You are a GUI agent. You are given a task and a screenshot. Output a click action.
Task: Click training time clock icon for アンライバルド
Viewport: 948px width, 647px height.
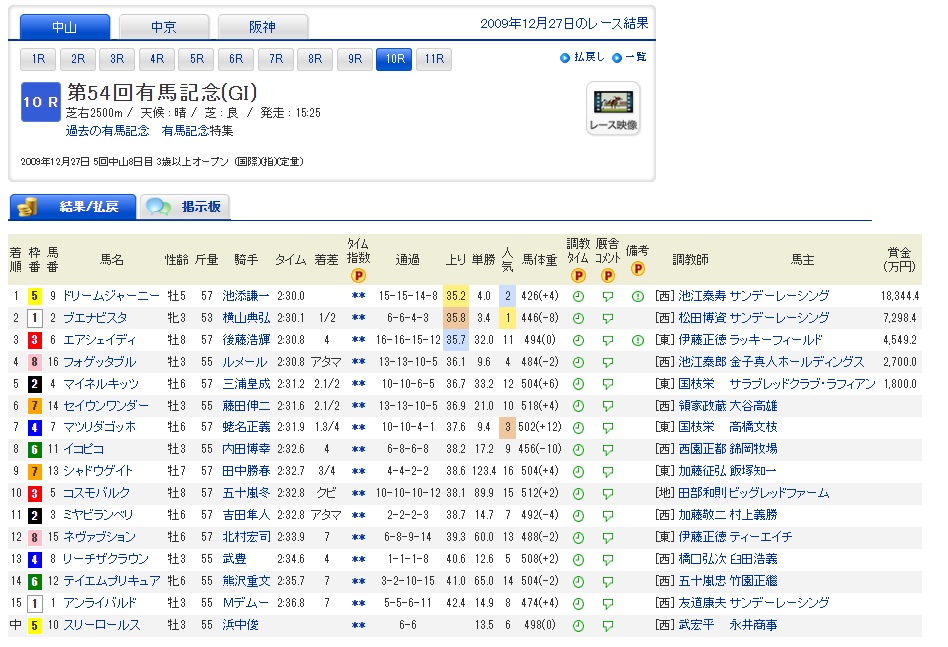click(x=578, y=603)
